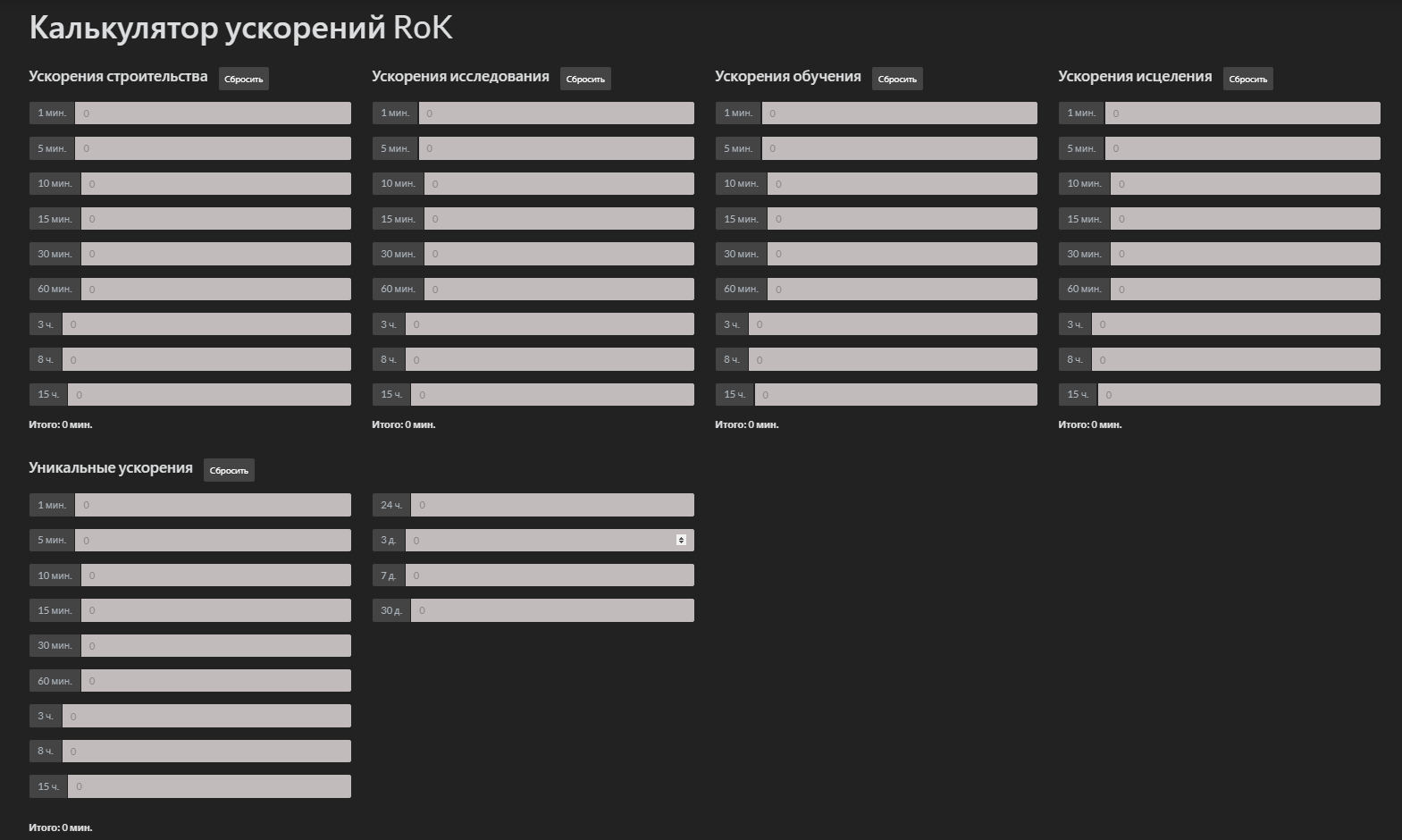Edit the 30 д. unique speedup field
Viewport: 1402px width, 840px height.
click(x=553, y=610)
